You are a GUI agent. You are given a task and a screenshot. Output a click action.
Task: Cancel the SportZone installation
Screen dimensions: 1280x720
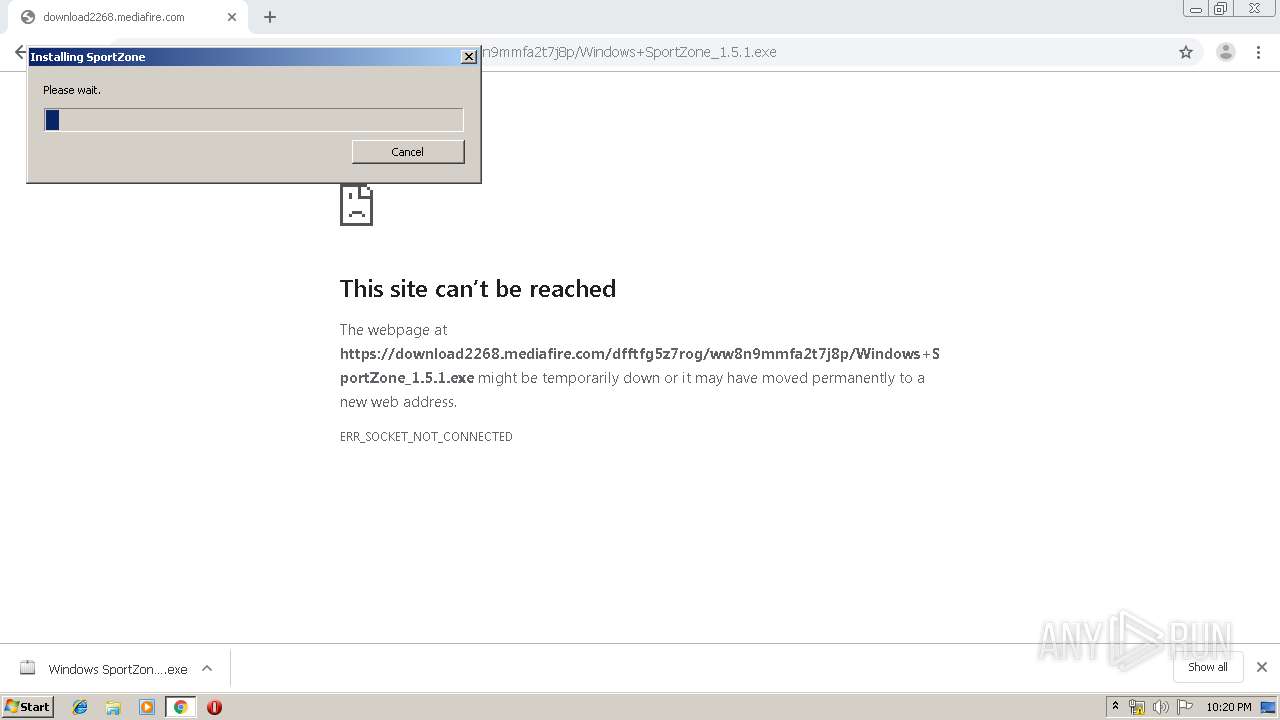(x=408, y=152)
